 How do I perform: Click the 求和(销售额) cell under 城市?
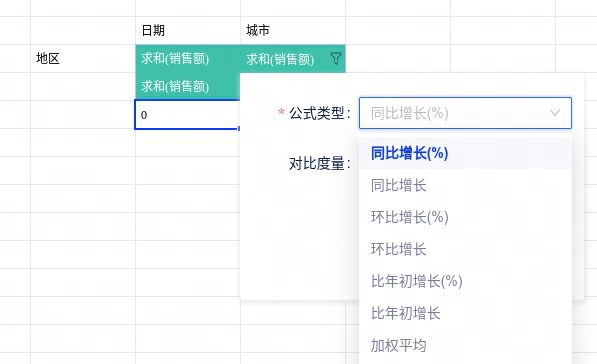pos(293,58)
